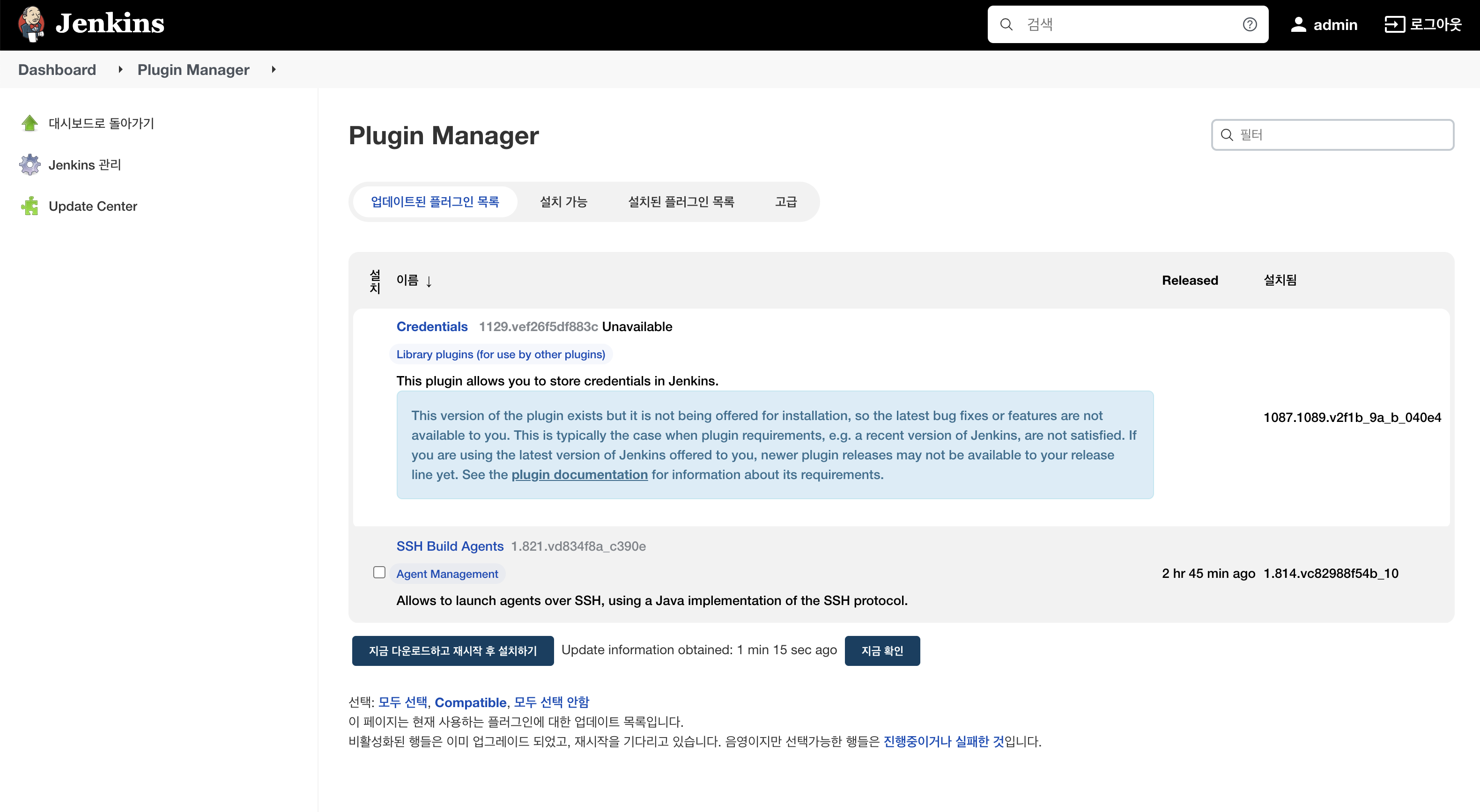Click the puzzle piece Update Center icon
The image size is (1480, 812).
click(30, 206)
